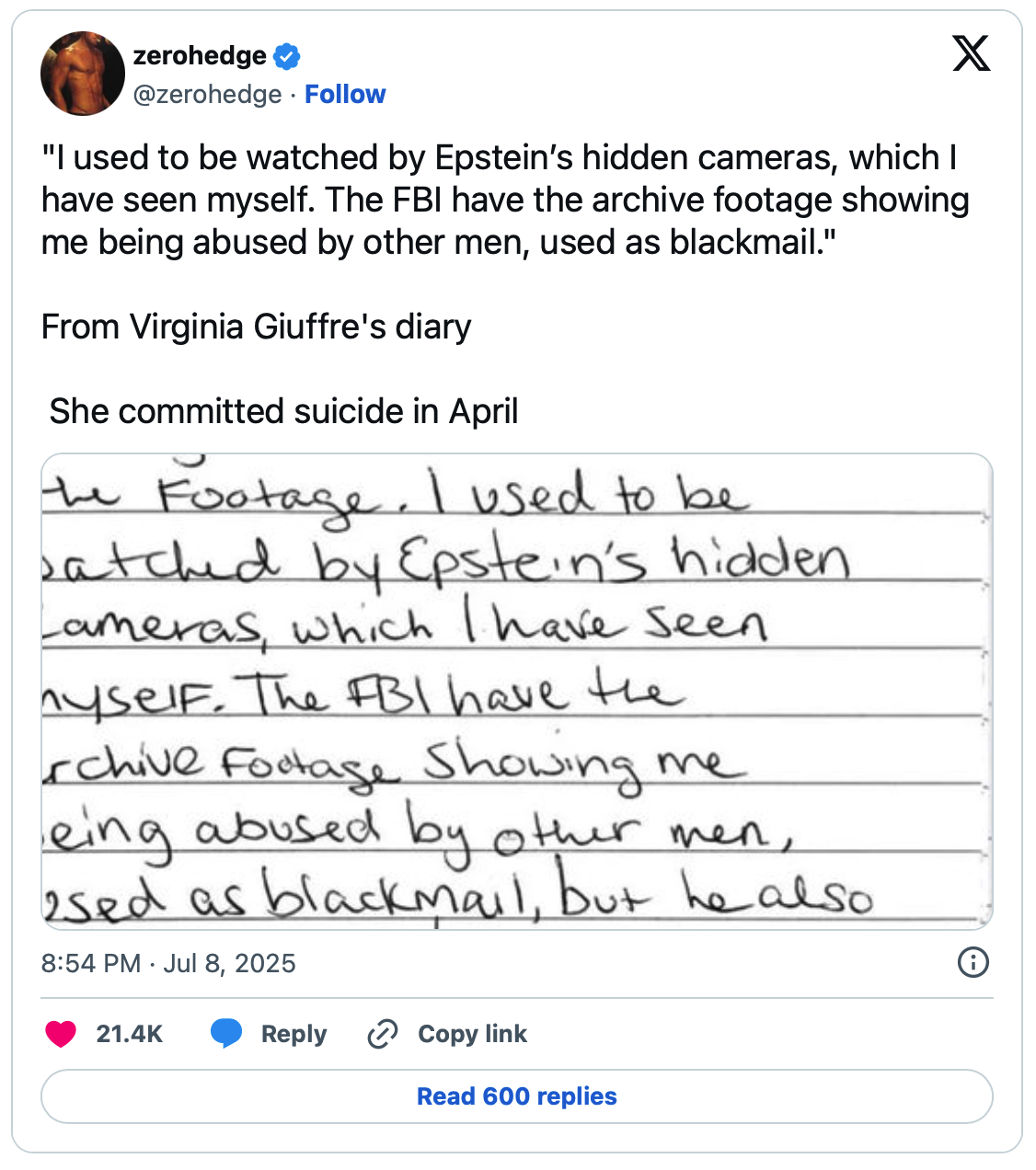Viewport: 1036px width, 1170px height.
Task: Follow the zerohedge account
Action: pos(345,94)
